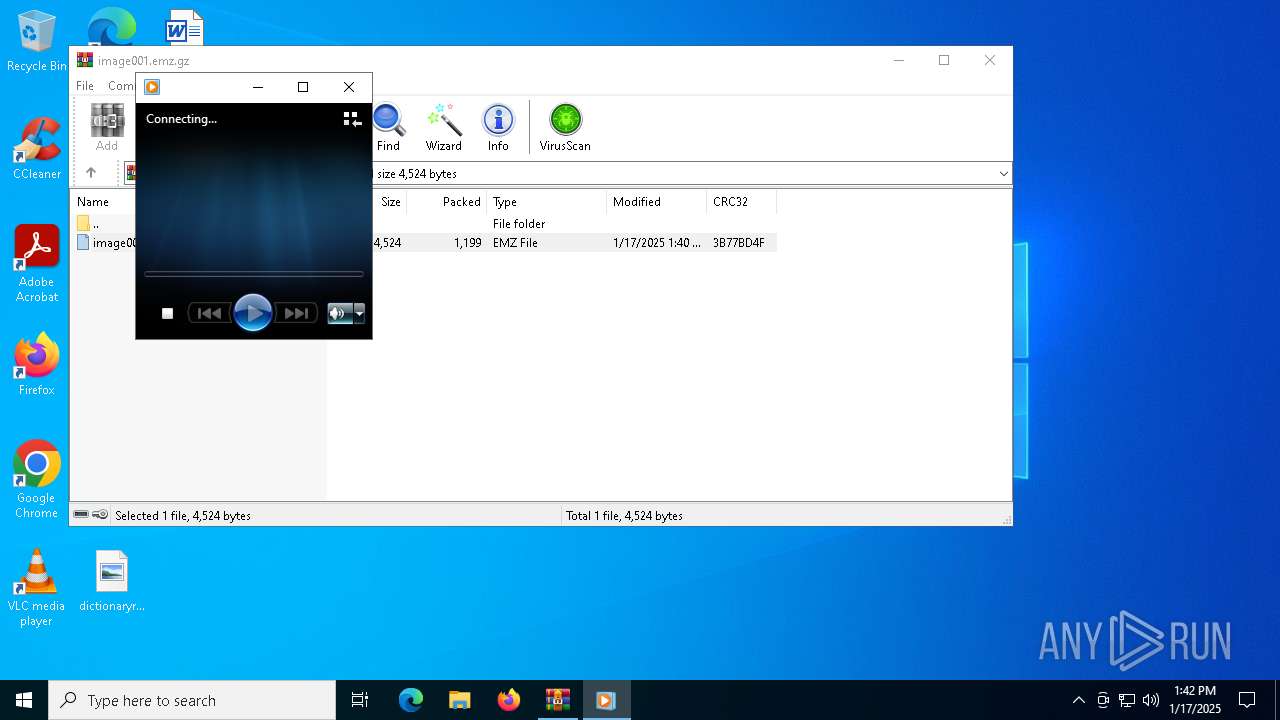The height and width of the screenshot is (720, 1280).
Task: Skip to previous track in Media Player
Action: [x=209, y=314]
